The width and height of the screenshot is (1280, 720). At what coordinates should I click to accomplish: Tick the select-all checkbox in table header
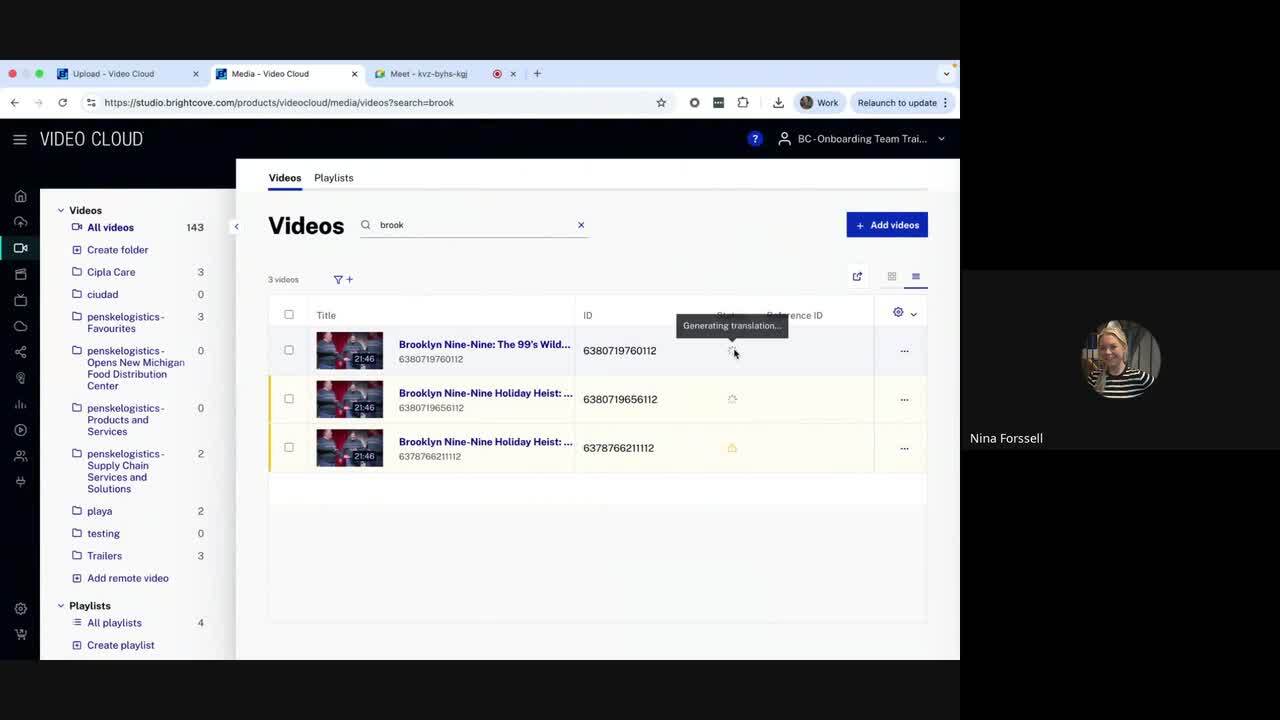click(289, 315)
